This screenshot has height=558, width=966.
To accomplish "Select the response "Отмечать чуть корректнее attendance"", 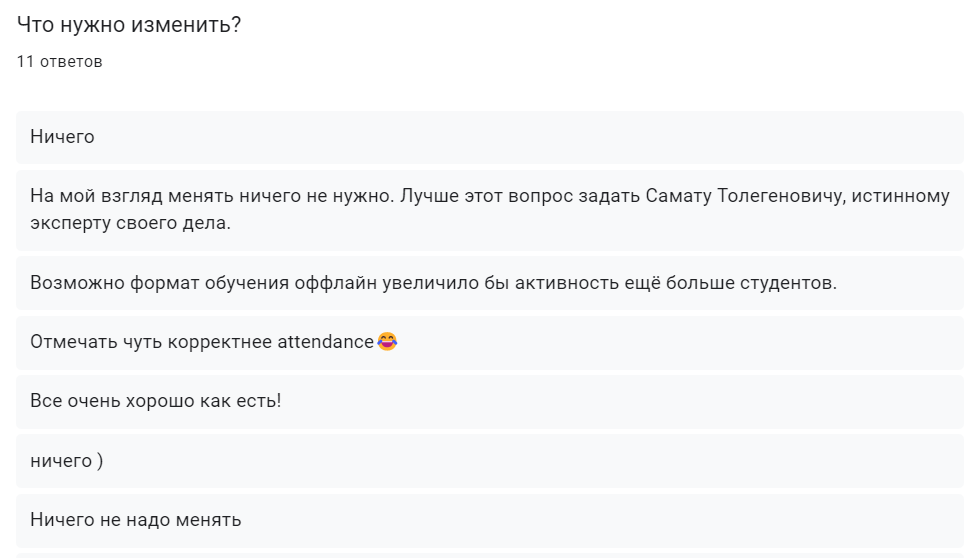I will click(489, 342).
